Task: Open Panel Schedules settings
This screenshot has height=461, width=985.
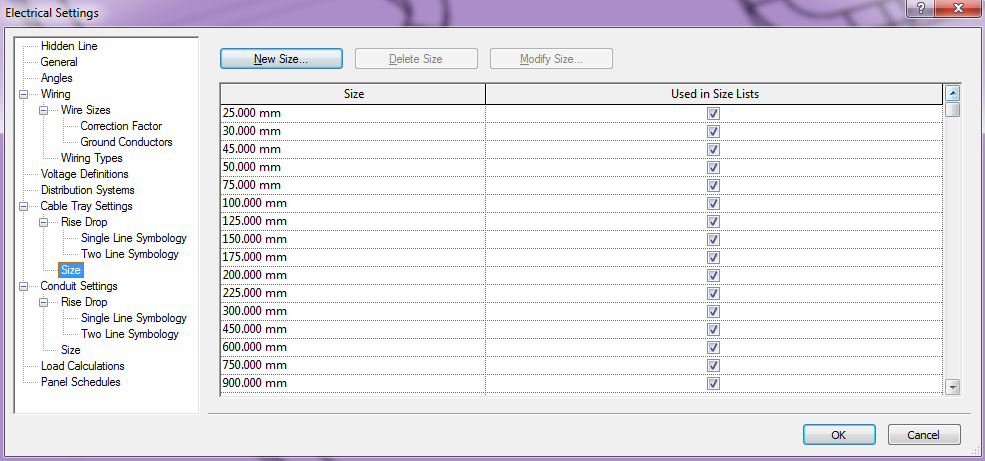Action: (x=80, y=382)
